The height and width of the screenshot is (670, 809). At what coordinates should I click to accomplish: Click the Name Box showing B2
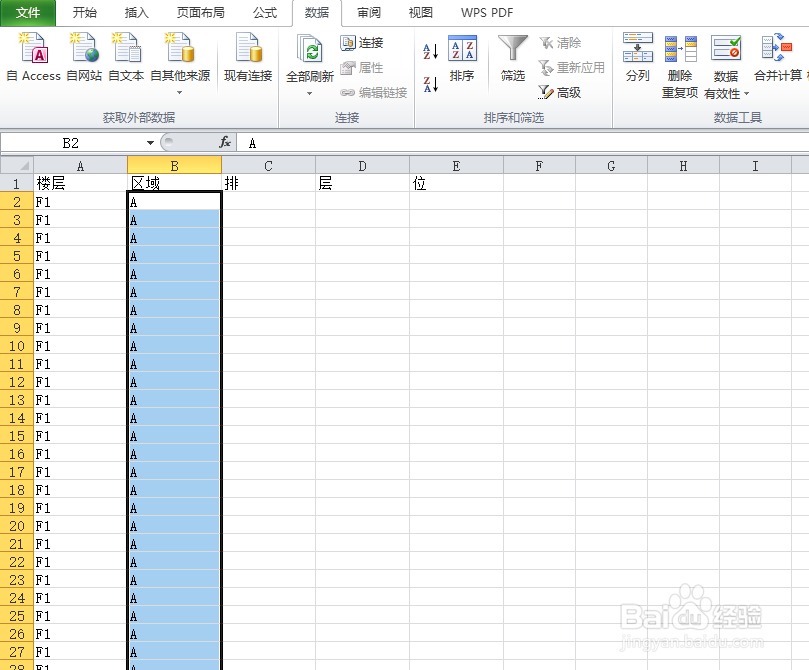pyautogui.click(x=71, y=143)
